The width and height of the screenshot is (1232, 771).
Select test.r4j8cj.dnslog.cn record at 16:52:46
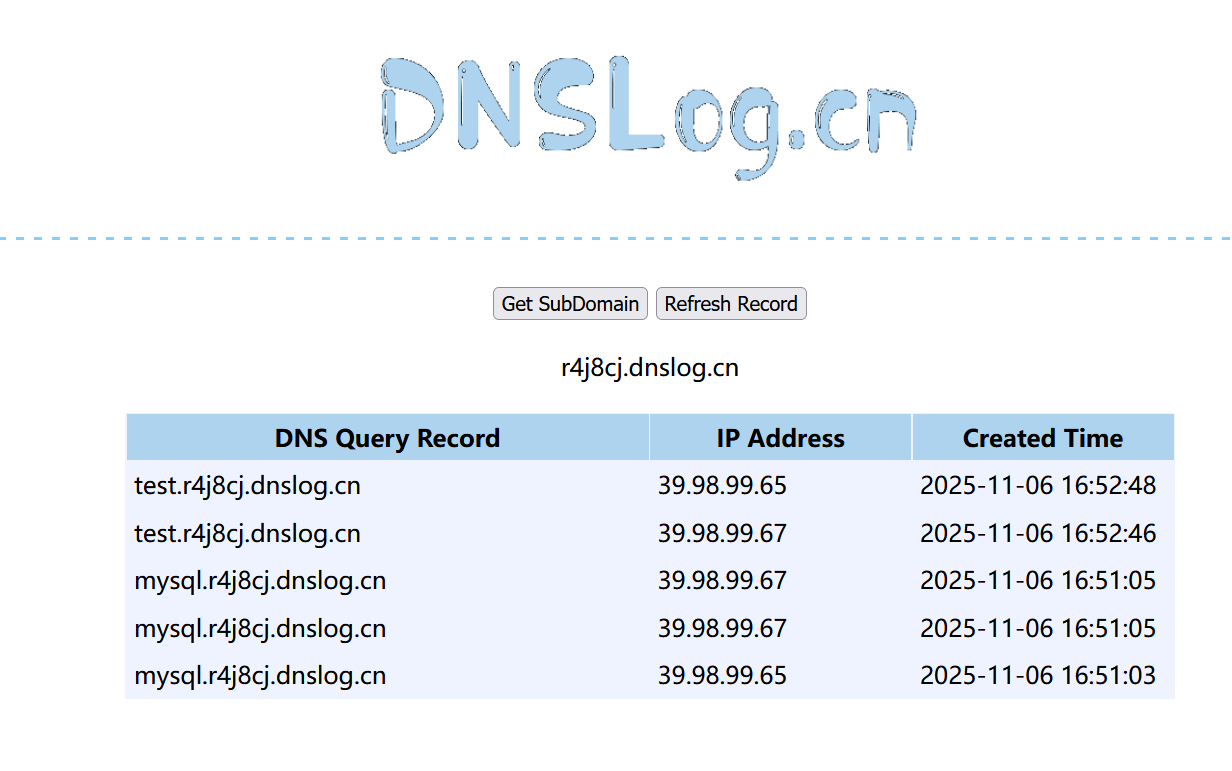point(248,533)
